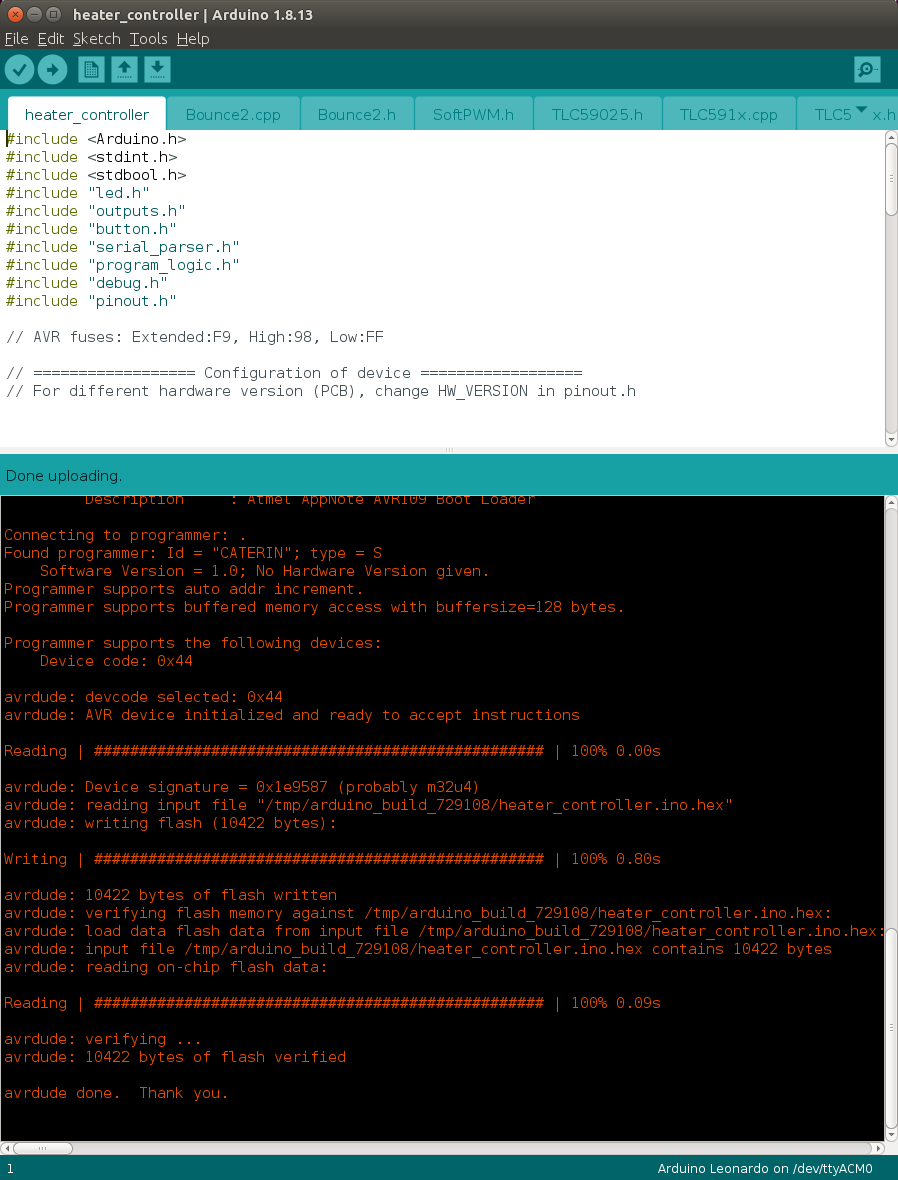Viewport: 898px width, 1180px height.
Task: Click the Verify sketch checkmark icon
Action: click(x=20, y=69)
